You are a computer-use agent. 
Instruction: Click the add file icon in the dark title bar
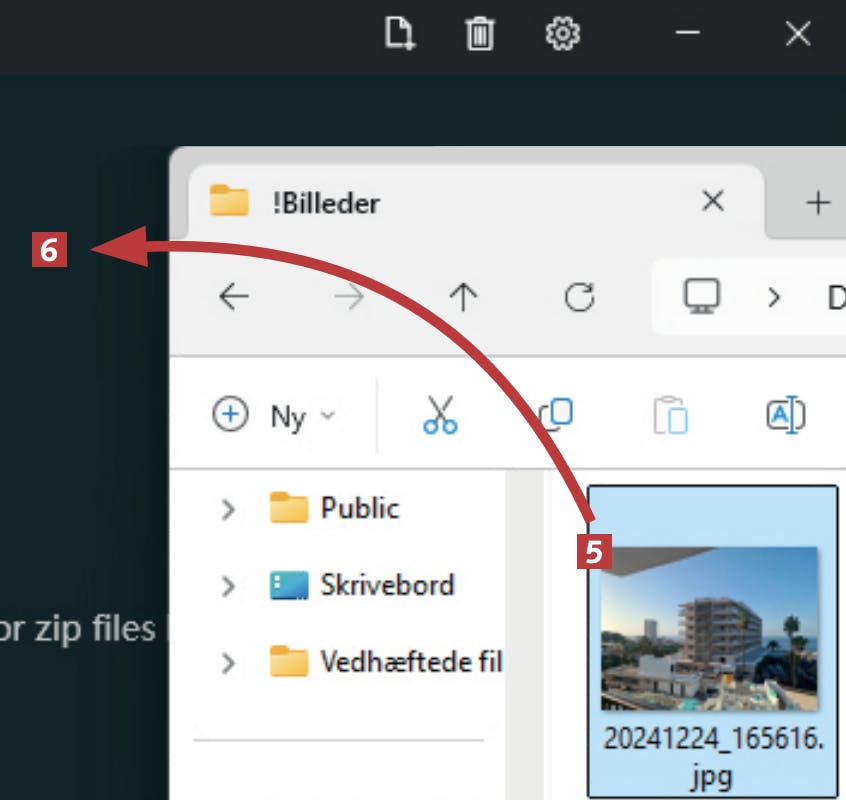tap(400, 35)
